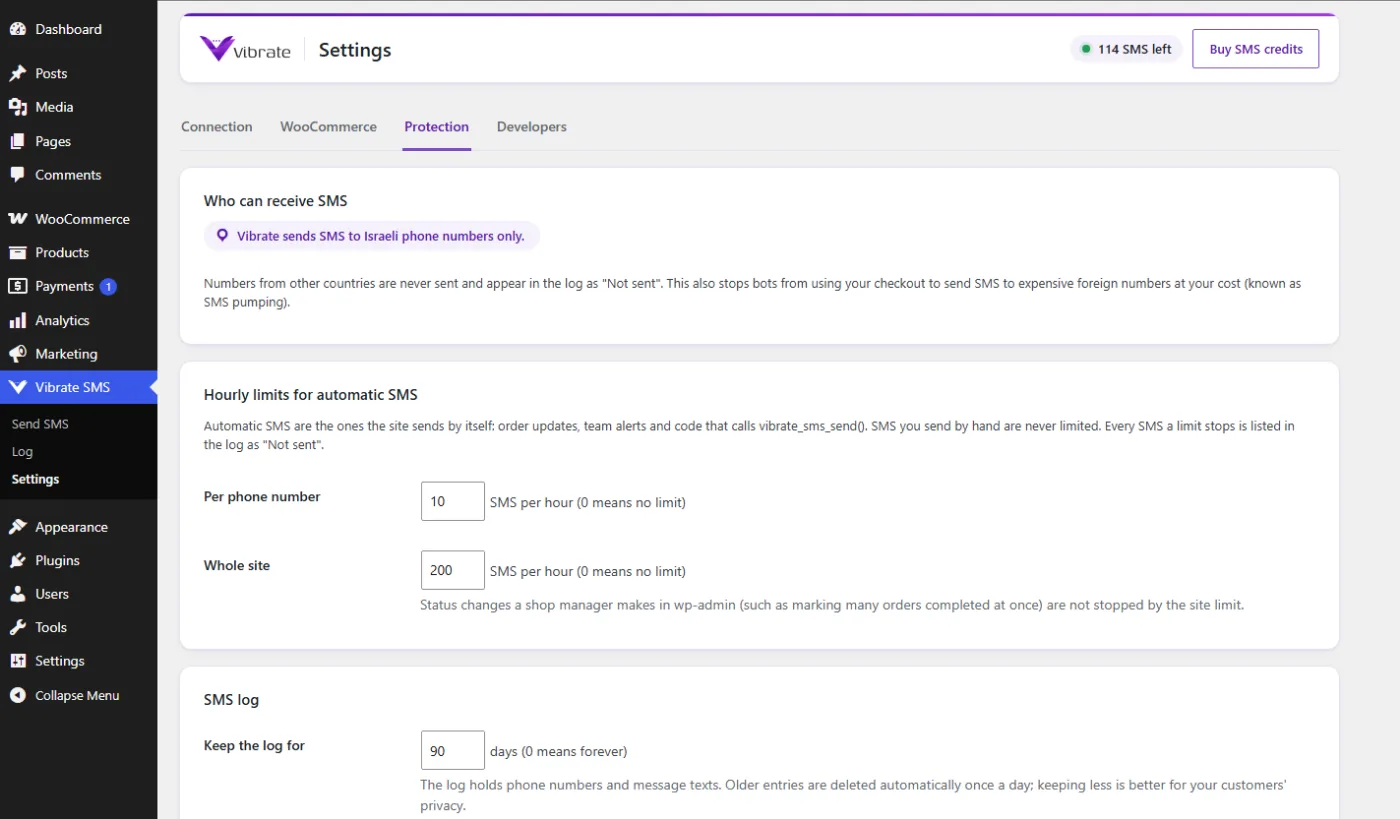Click the 'Settings' page title in header
Screen dimensions: 1400x819
click(355, 50)
